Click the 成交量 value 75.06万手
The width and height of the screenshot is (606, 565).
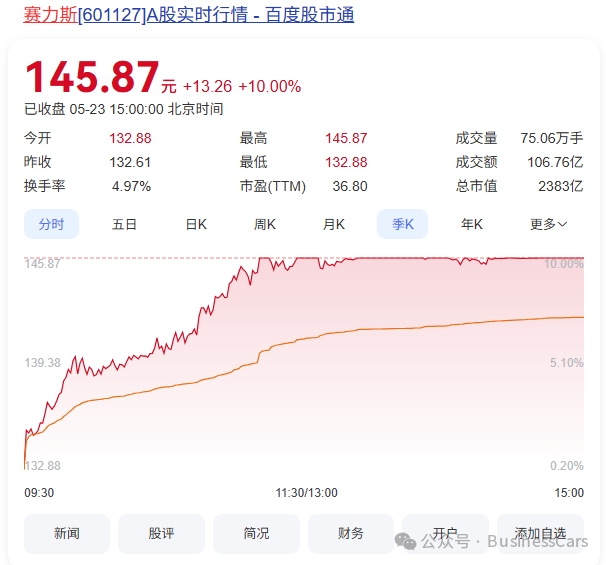coord(552,138)
